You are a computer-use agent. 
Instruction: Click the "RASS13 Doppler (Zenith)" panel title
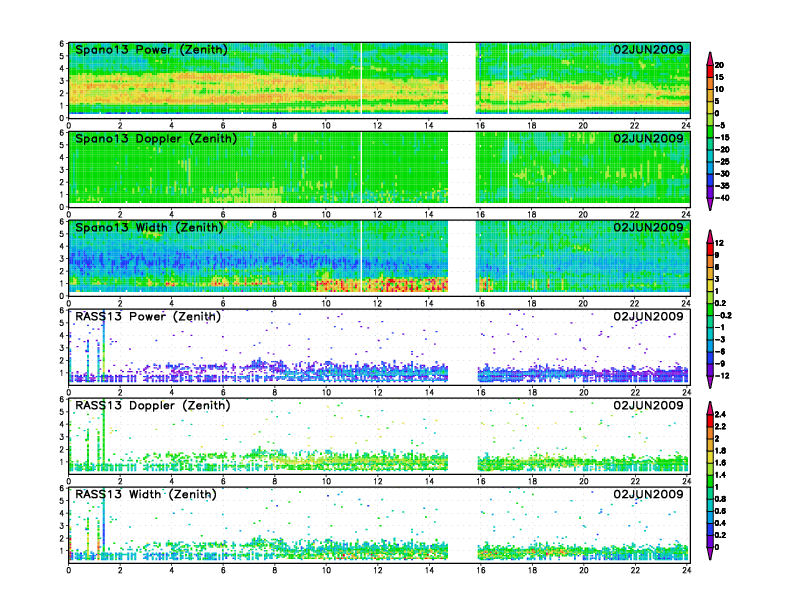pos(153,405)
